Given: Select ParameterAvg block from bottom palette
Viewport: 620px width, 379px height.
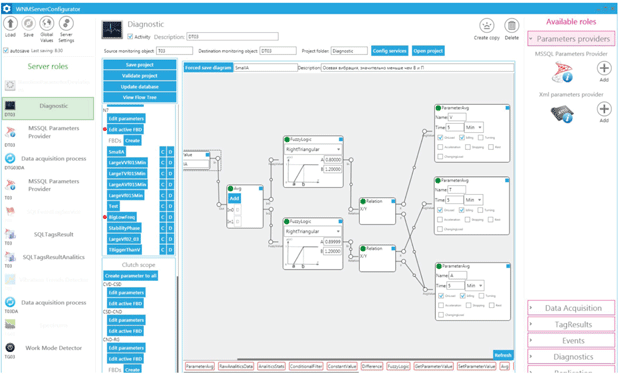Looking at the screenshot, I should (200, 367).
